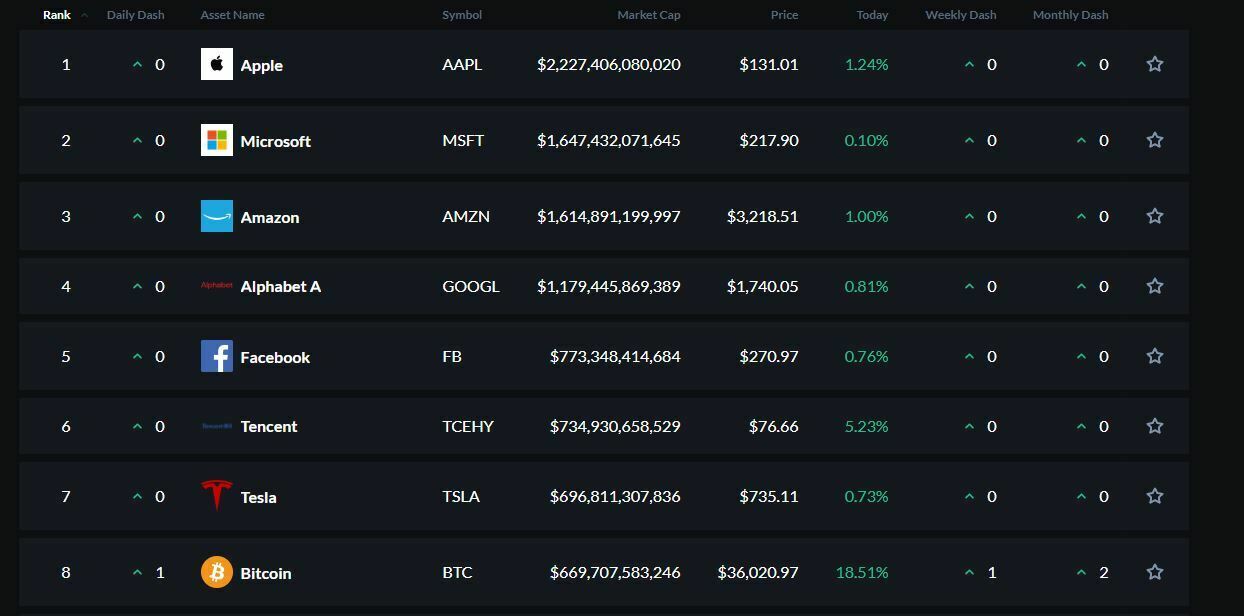Click the Microsoft logo icon

click(x=216, y=140)
